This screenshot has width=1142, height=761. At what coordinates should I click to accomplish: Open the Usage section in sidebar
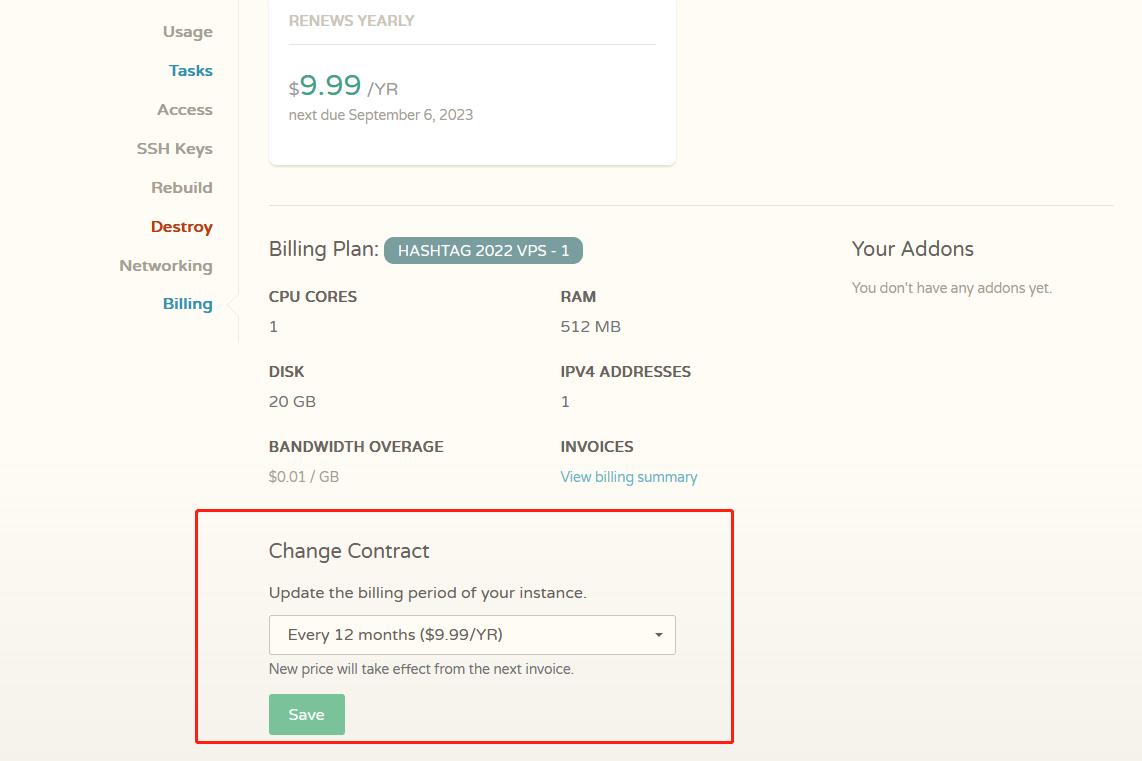(x=187, y=32)
